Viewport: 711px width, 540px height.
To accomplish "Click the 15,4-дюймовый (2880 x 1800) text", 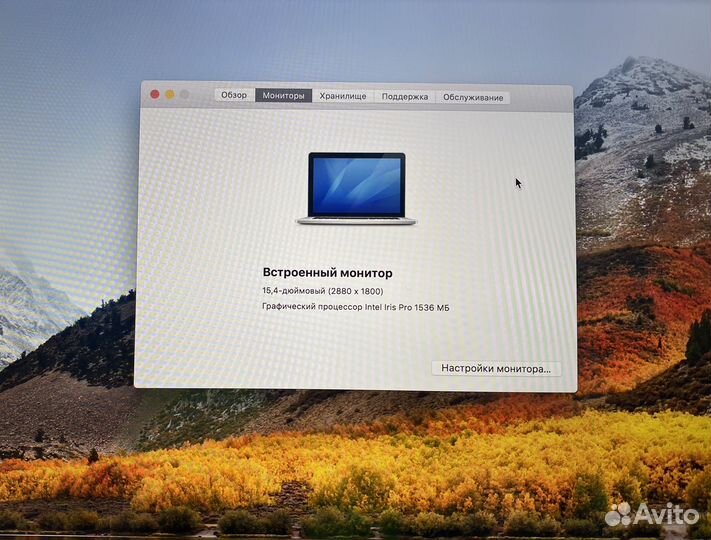I will (322, 291).
